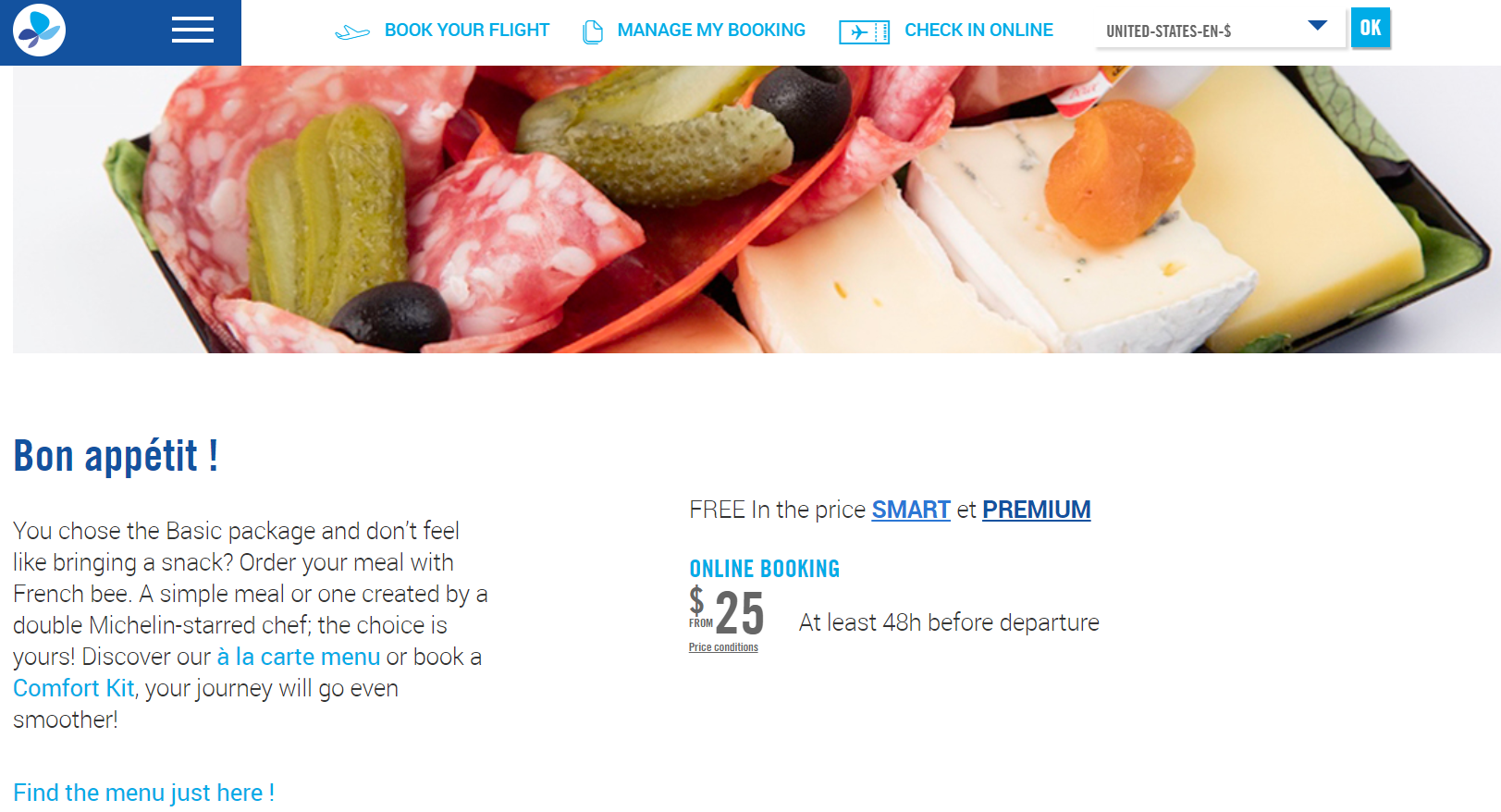Click Find the menu just here link

[x=143, y=793]
